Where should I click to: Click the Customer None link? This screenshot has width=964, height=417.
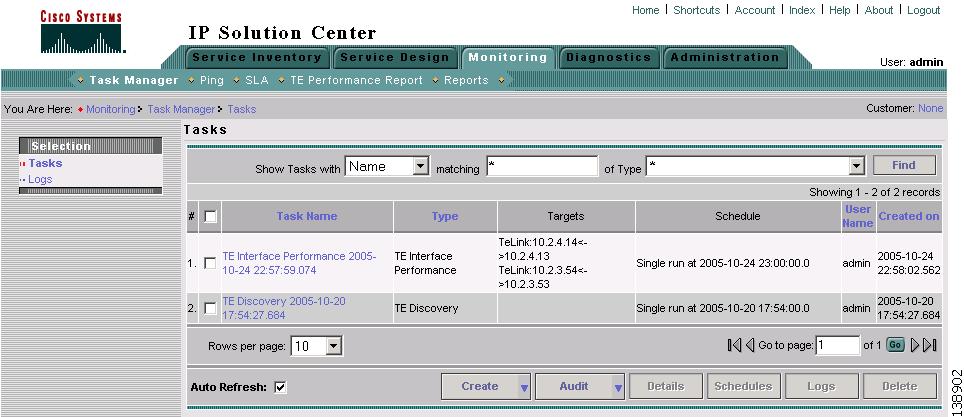pos(931,108)
